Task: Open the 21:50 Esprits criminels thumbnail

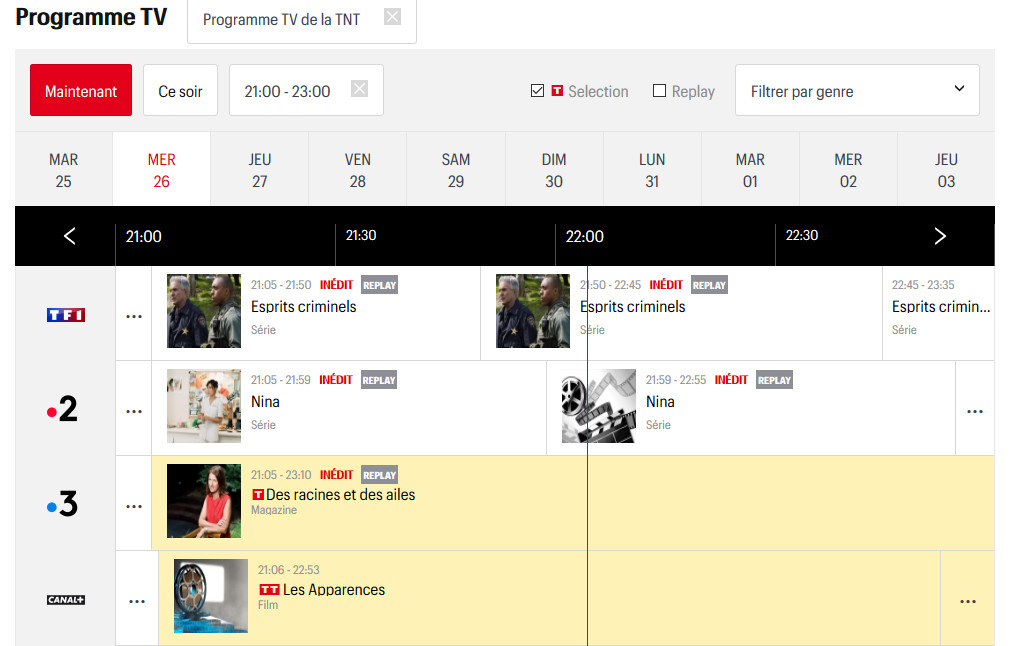Action: coord(533,311)
